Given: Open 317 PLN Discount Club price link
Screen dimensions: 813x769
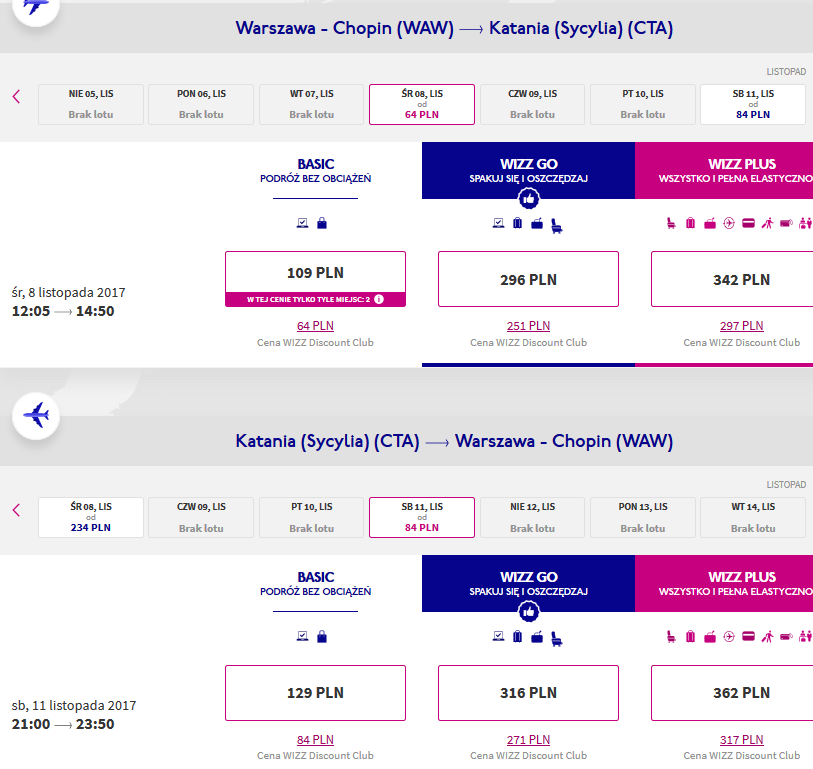Looking at the screenshot, I should [x=741, y=739].
